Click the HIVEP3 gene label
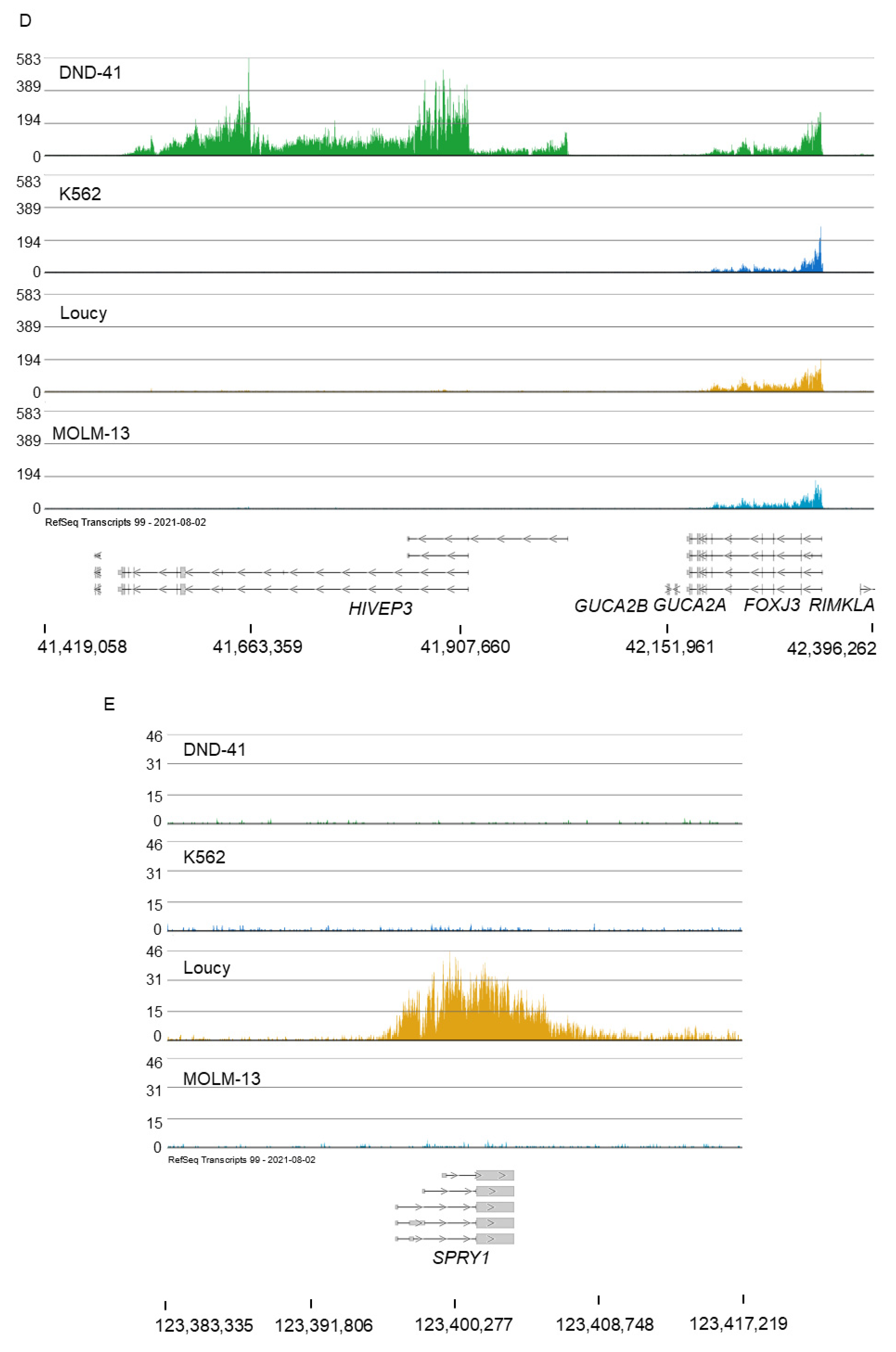The width and height of the screenshot is (896, 1352). coord(380,608)
